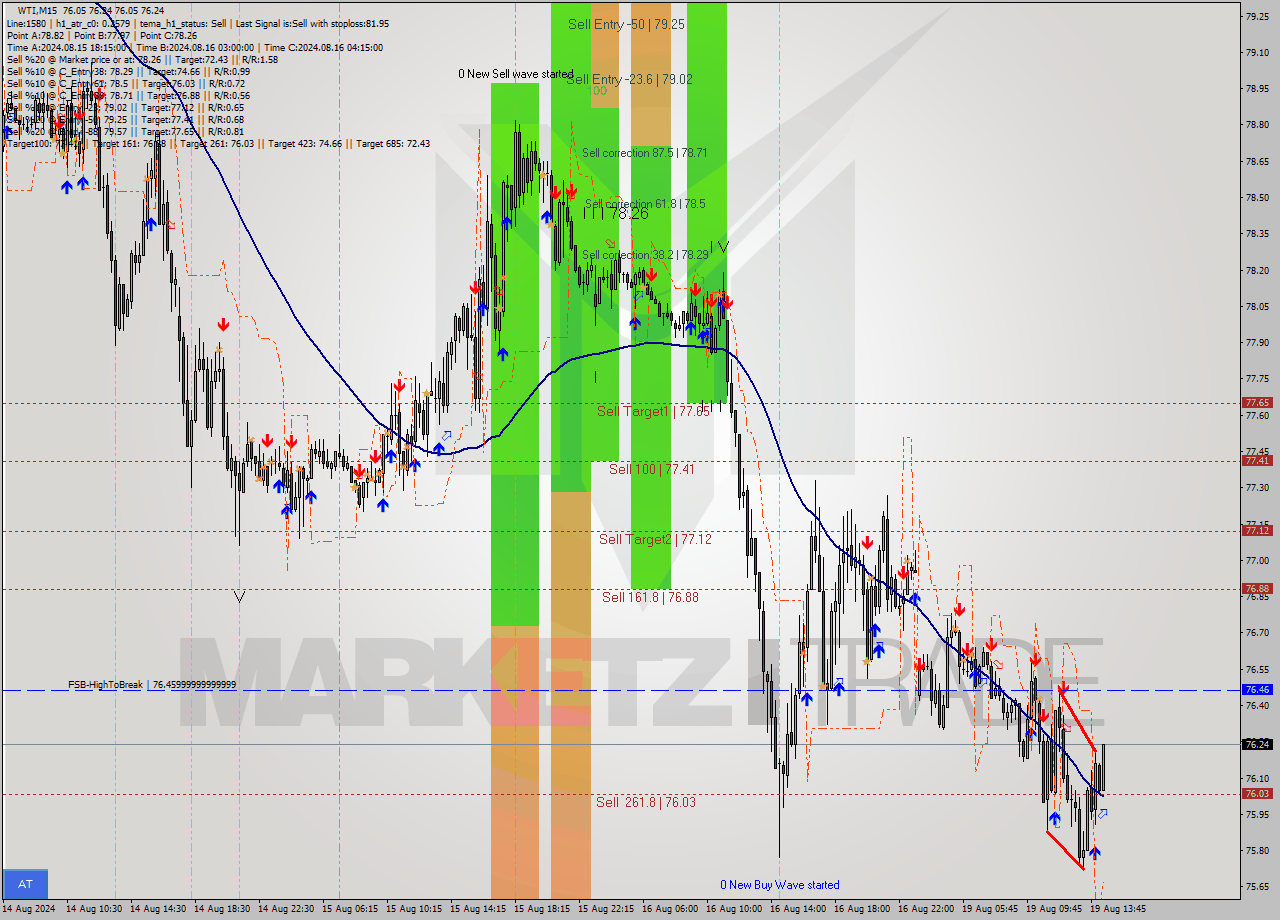Click the 78.80 value on the price scale
Image resolution: width=1280 pixels, height=920 pixels.
(1257, 125)
